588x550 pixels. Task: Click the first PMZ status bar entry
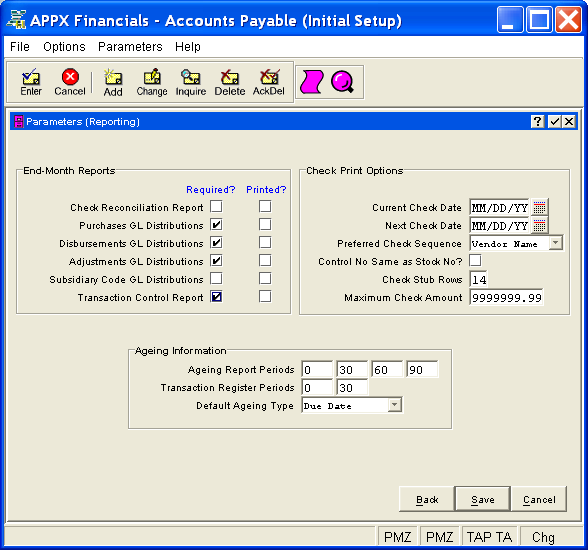(x=398, y=537)
